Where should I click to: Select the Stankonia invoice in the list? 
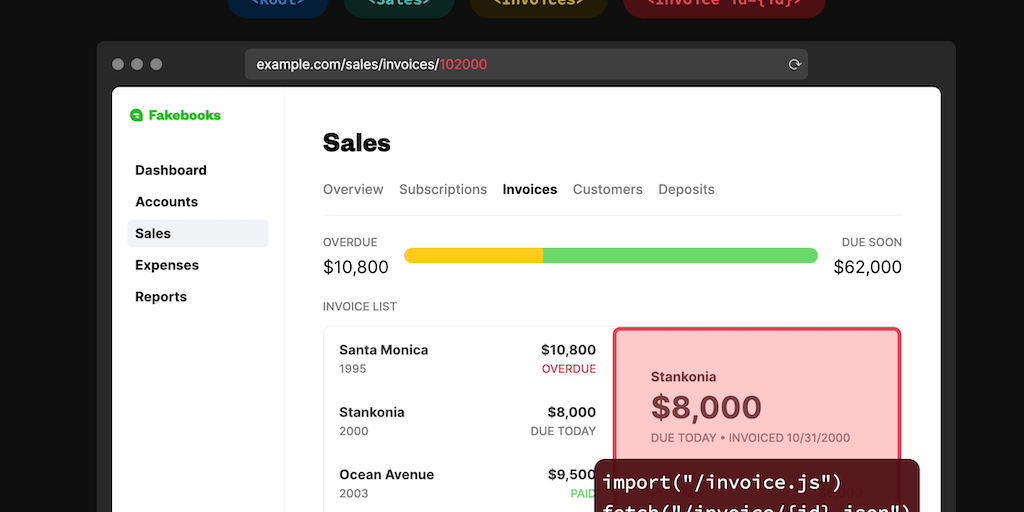click(467, 421)
